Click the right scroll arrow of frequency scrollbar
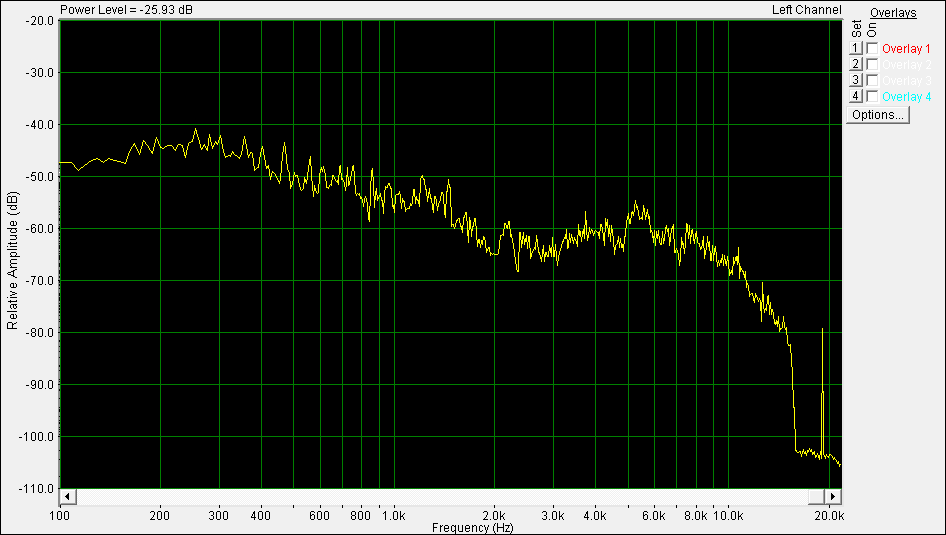The image size is (946, 535). 833,496
